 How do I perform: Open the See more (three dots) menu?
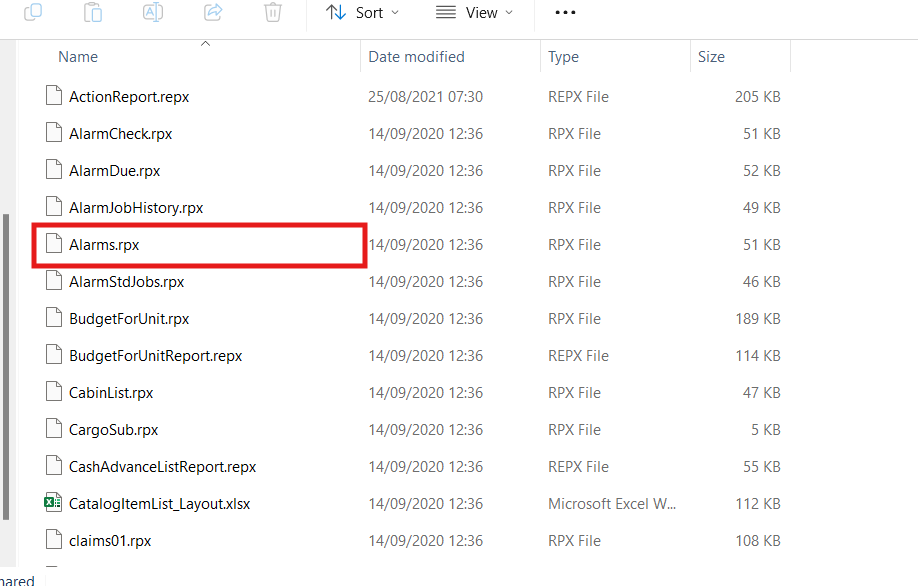pyautogui.click(x=565, y=13)
